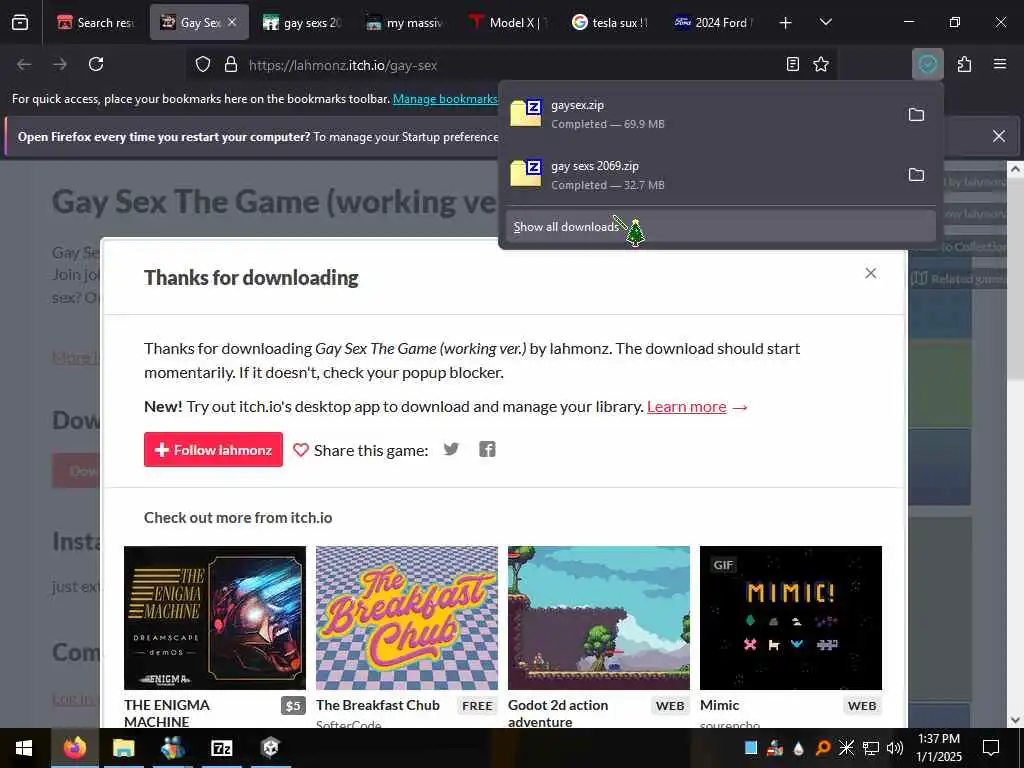Close the Thanks for downloading dialog
This screenshot has height=768, width=1024.
871,273
